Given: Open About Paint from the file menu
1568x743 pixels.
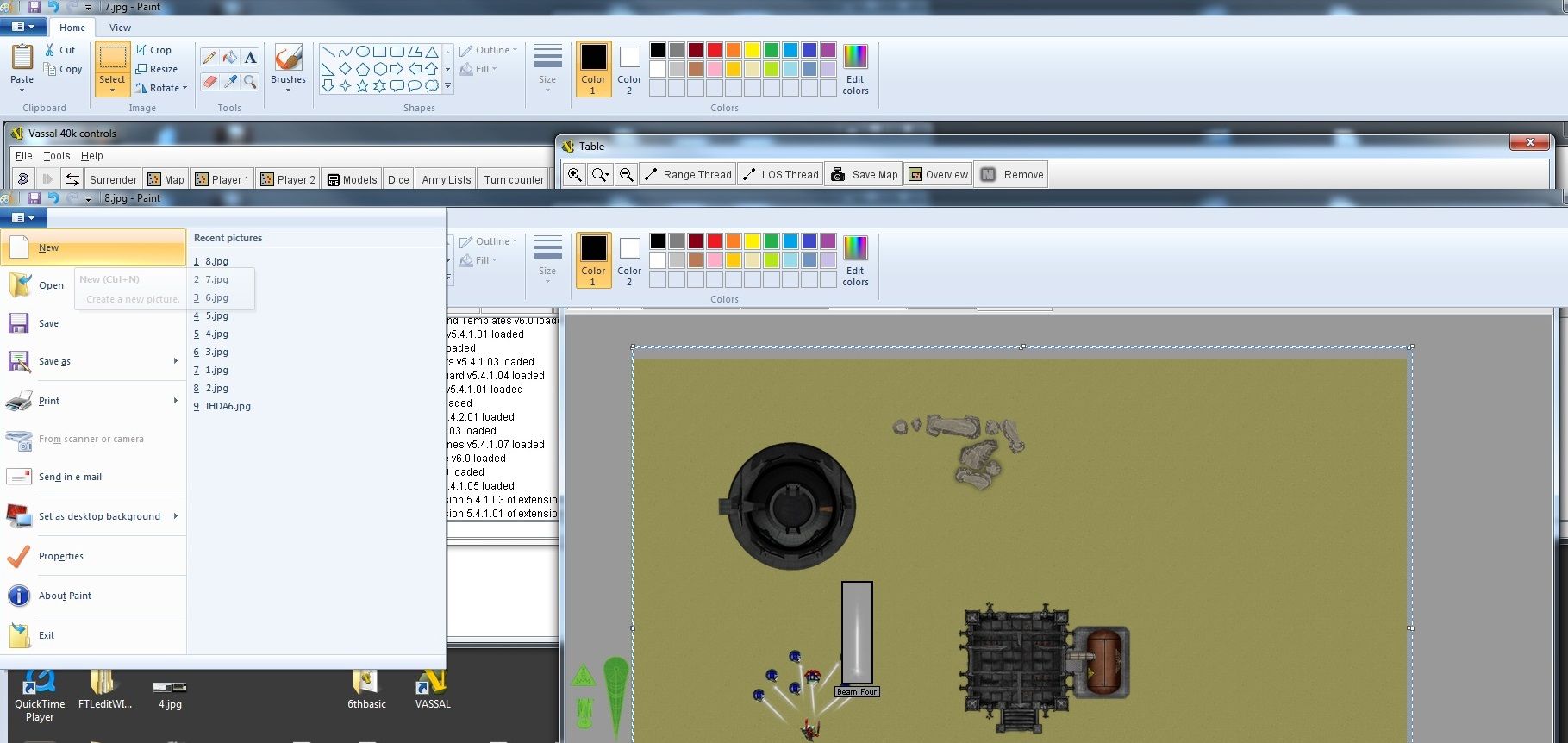Looking at the screenshot, I should click(93, 596).
